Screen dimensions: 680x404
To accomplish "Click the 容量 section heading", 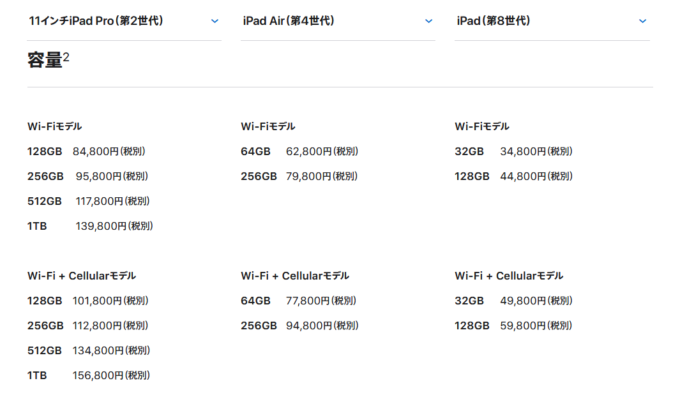I will pos(48,59).
